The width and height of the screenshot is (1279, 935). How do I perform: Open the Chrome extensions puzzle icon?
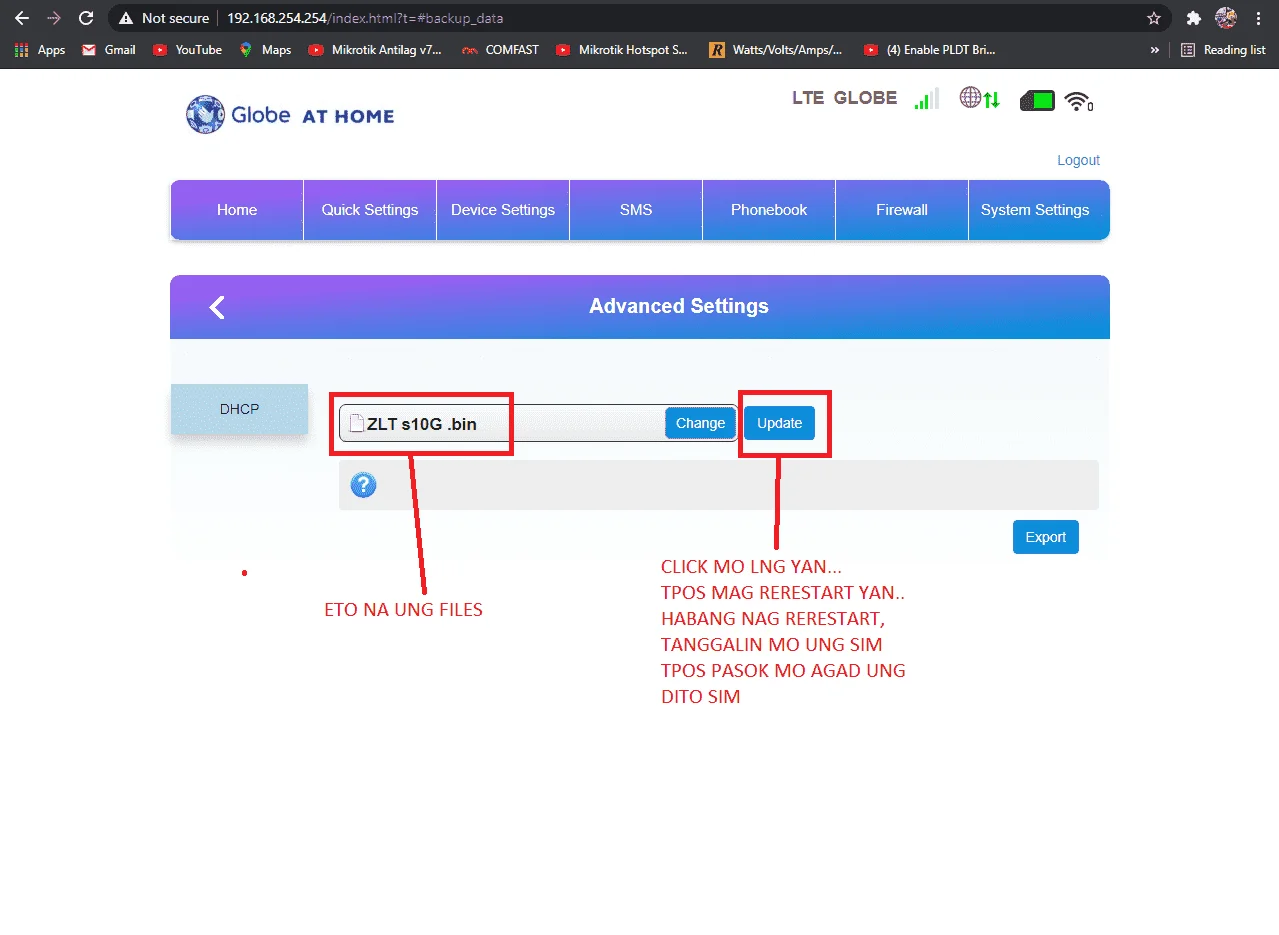tap(1193, 18)
